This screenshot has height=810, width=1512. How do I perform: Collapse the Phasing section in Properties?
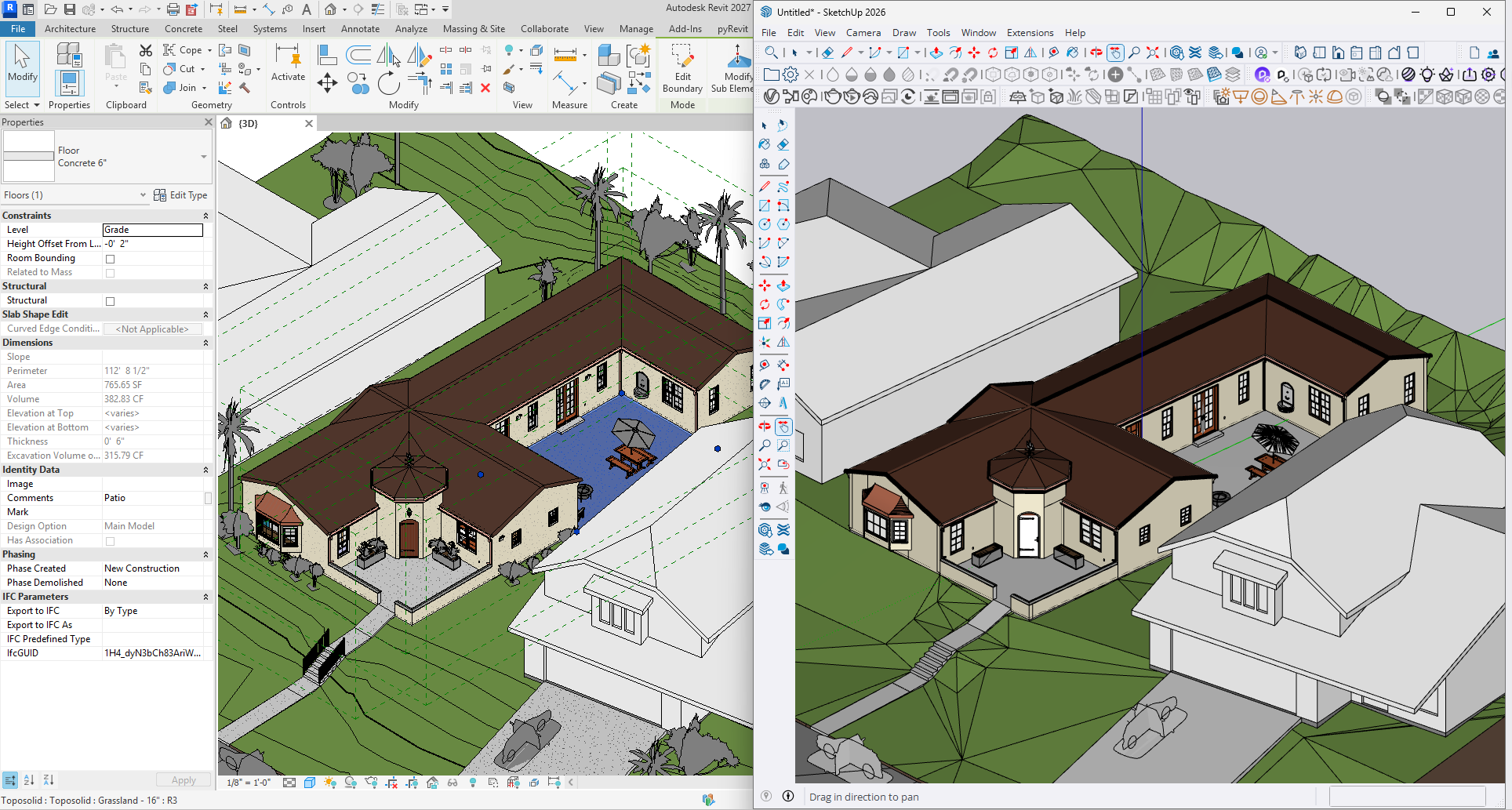coord(205,554)
